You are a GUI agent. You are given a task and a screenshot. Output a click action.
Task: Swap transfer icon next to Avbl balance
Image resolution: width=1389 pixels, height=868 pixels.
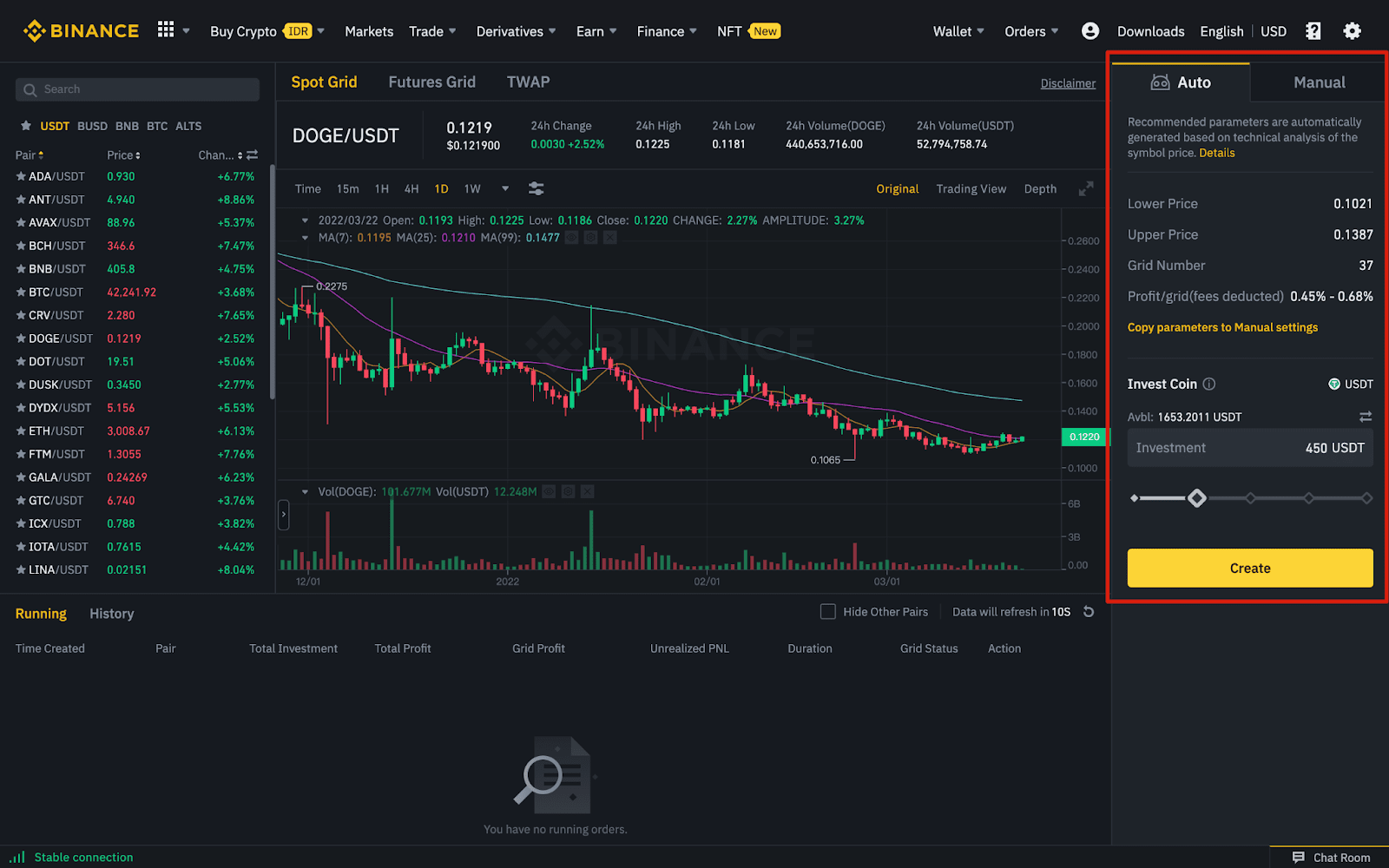(x=1366, y=417)
